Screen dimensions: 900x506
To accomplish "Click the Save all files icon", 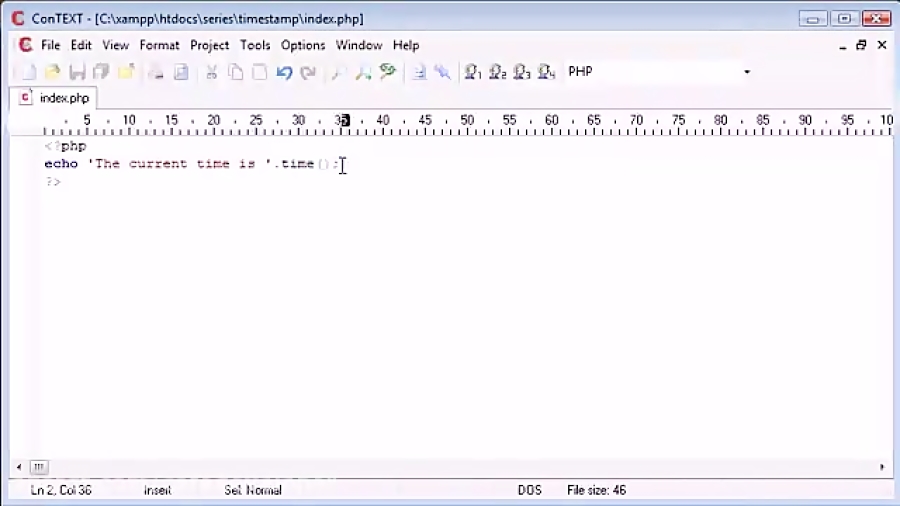I will [x=101, y=72].
